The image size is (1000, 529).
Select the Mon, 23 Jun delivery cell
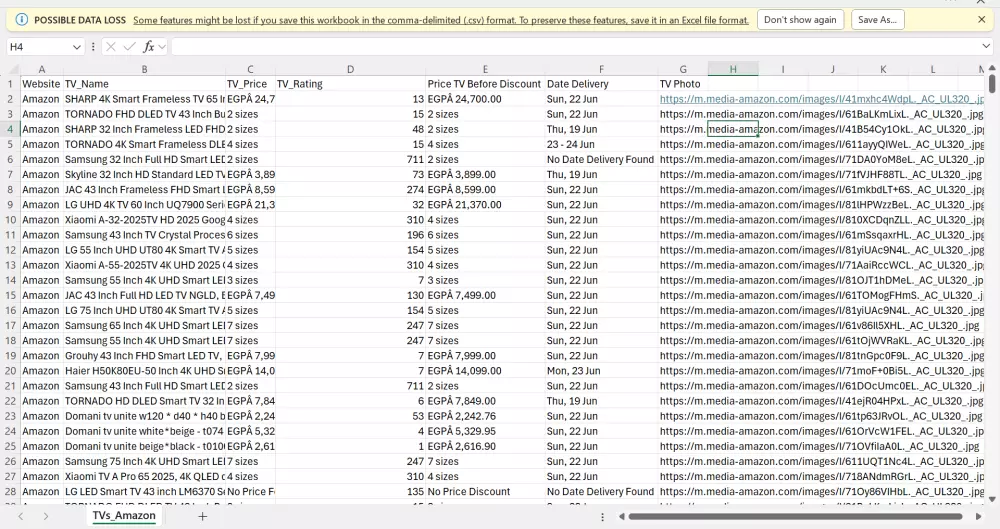(x=601, y=371)
